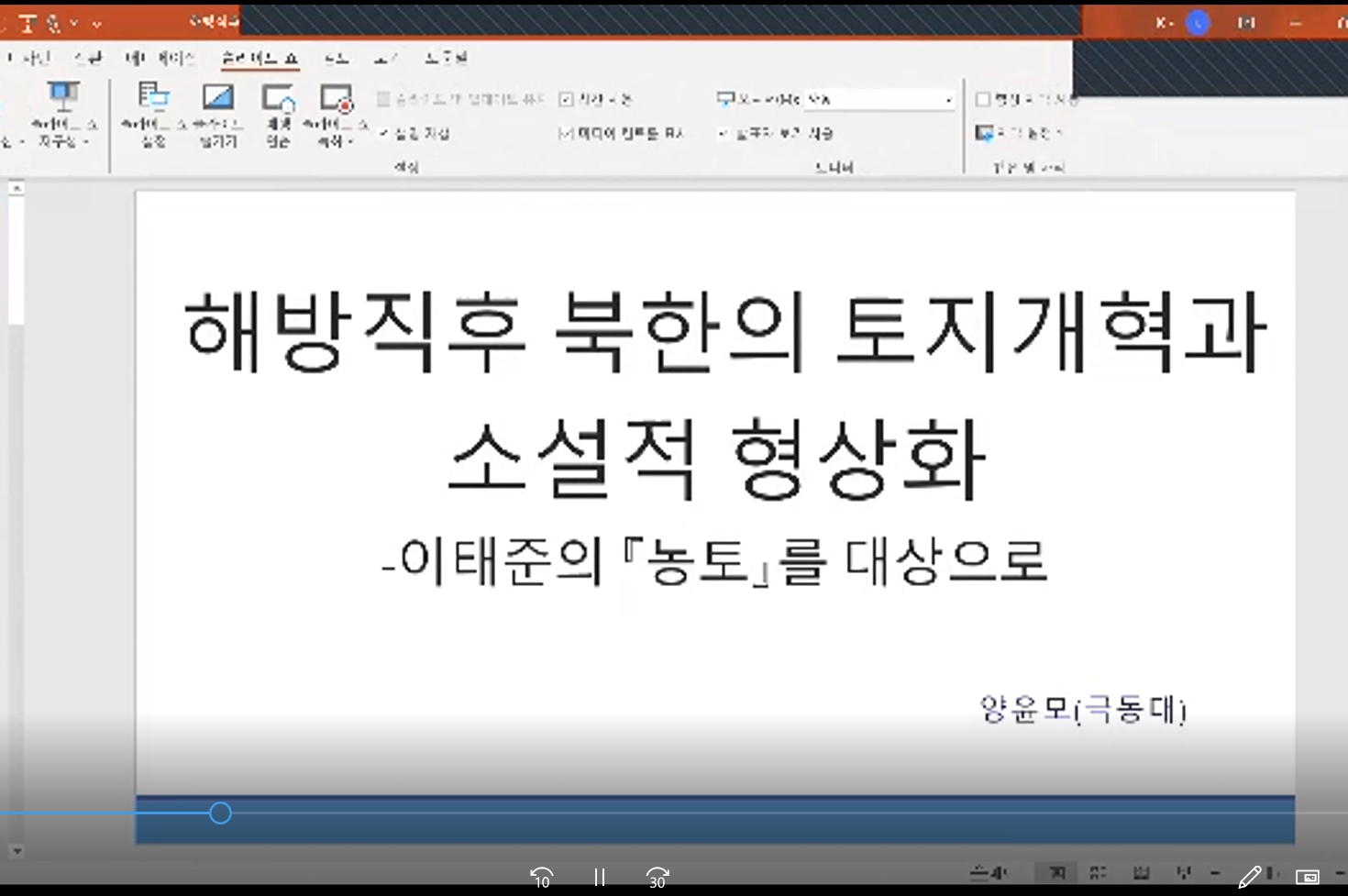The height and width of the screenshot is (896, 1348).
Task: Skip back 10 seconds in video
Action: click(542, 878)
